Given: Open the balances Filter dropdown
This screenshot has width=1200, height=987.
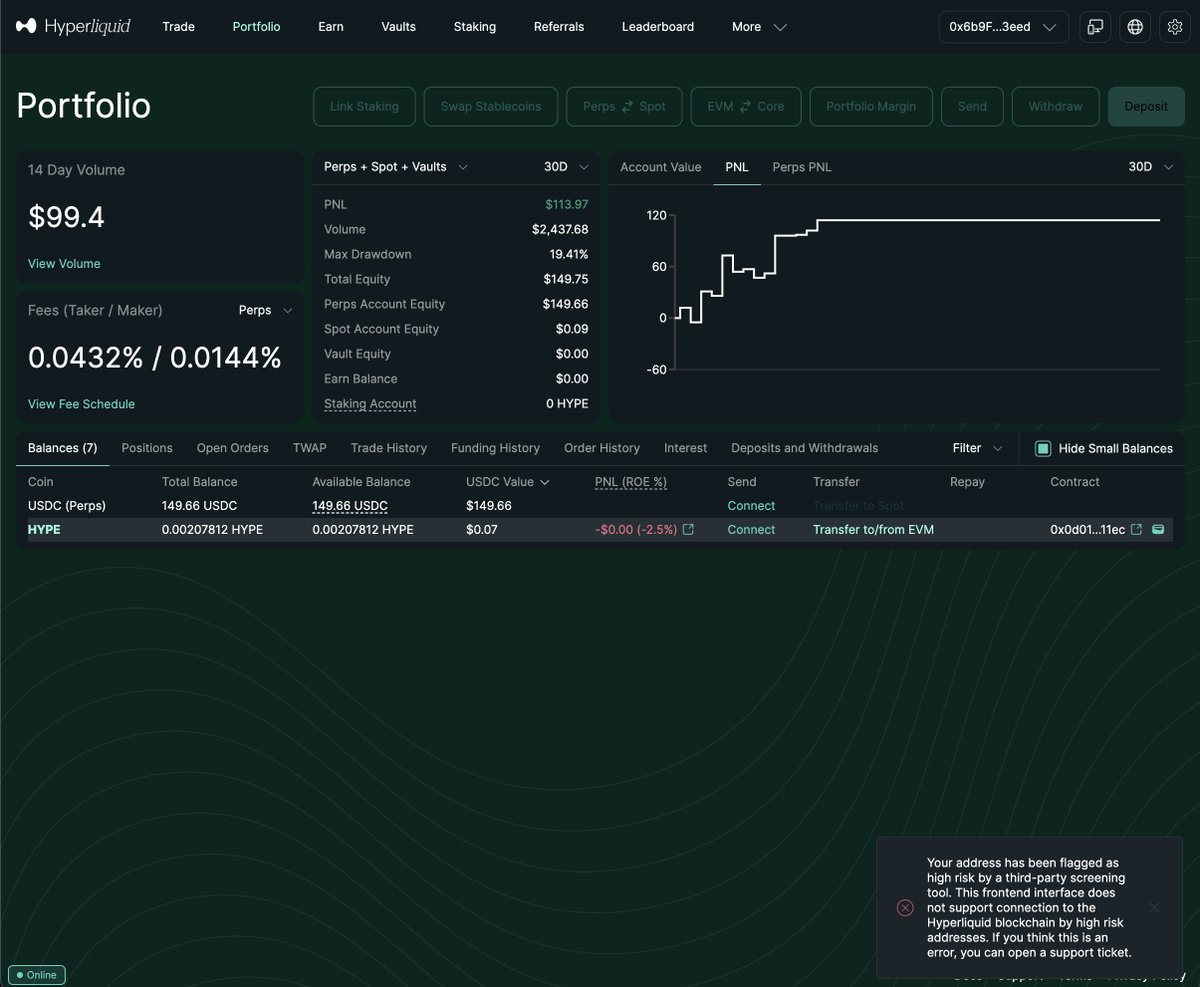Looking at the screenshot, I should [979, 448].
